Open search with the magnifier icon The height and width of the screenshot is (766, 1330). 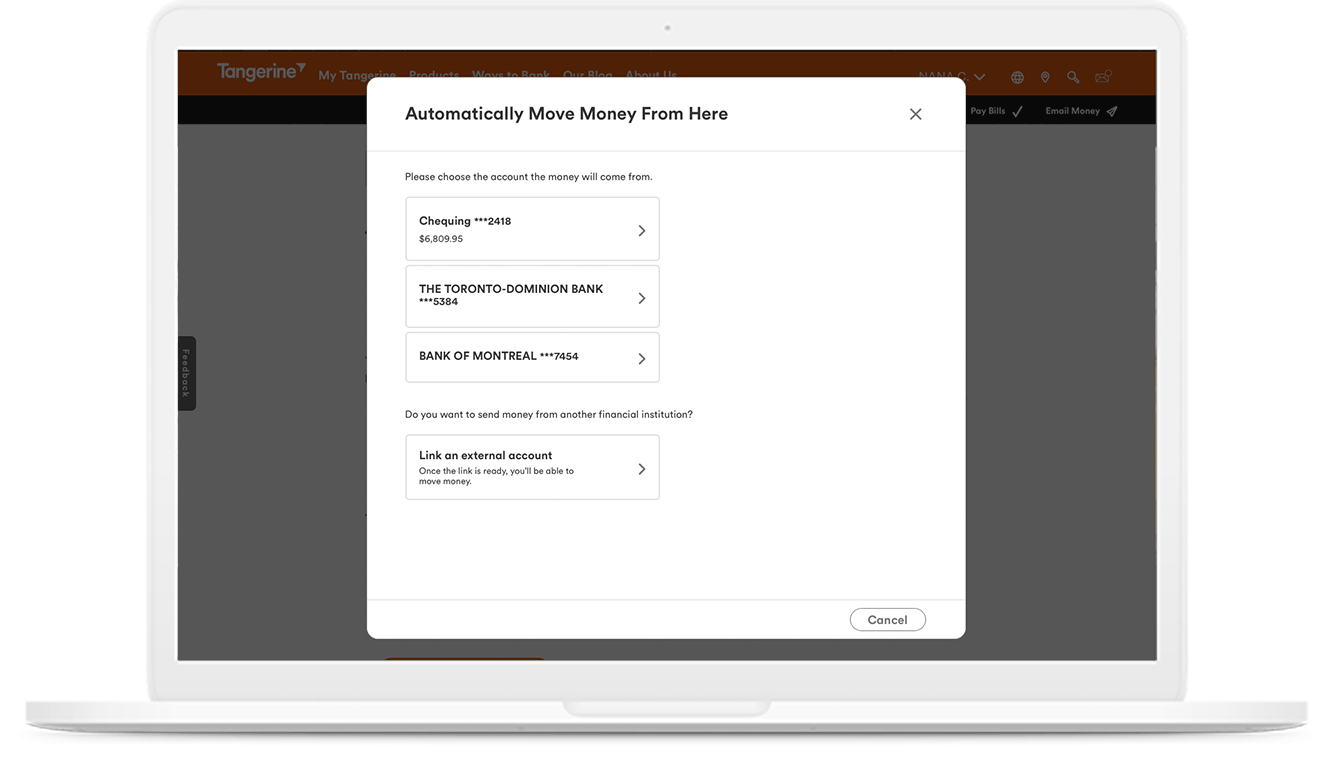tap(1073, 77)
